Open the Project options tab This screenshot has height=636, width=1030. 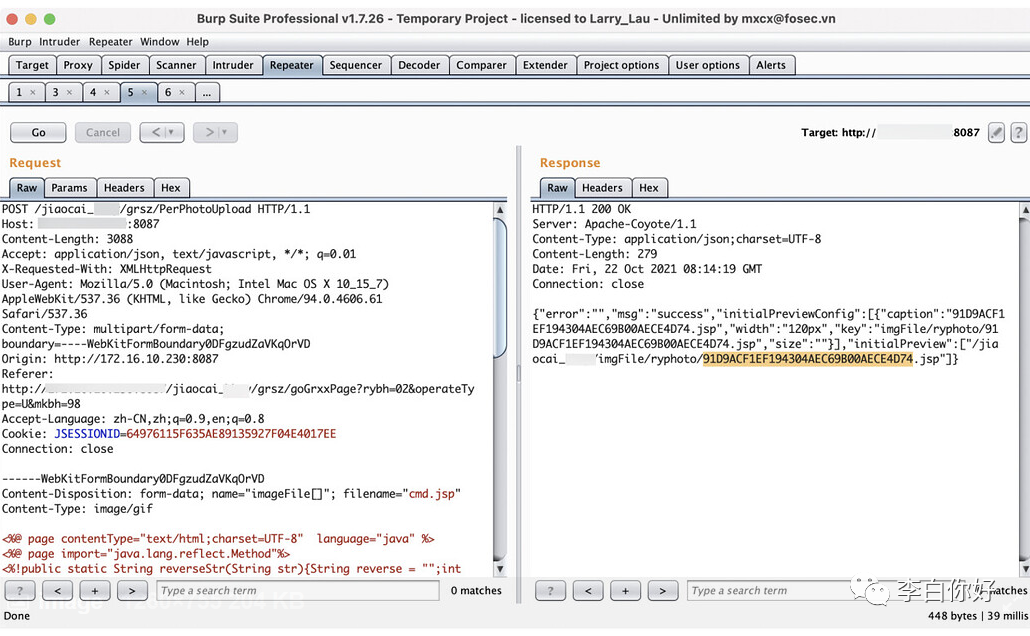[x=621, y=65]
